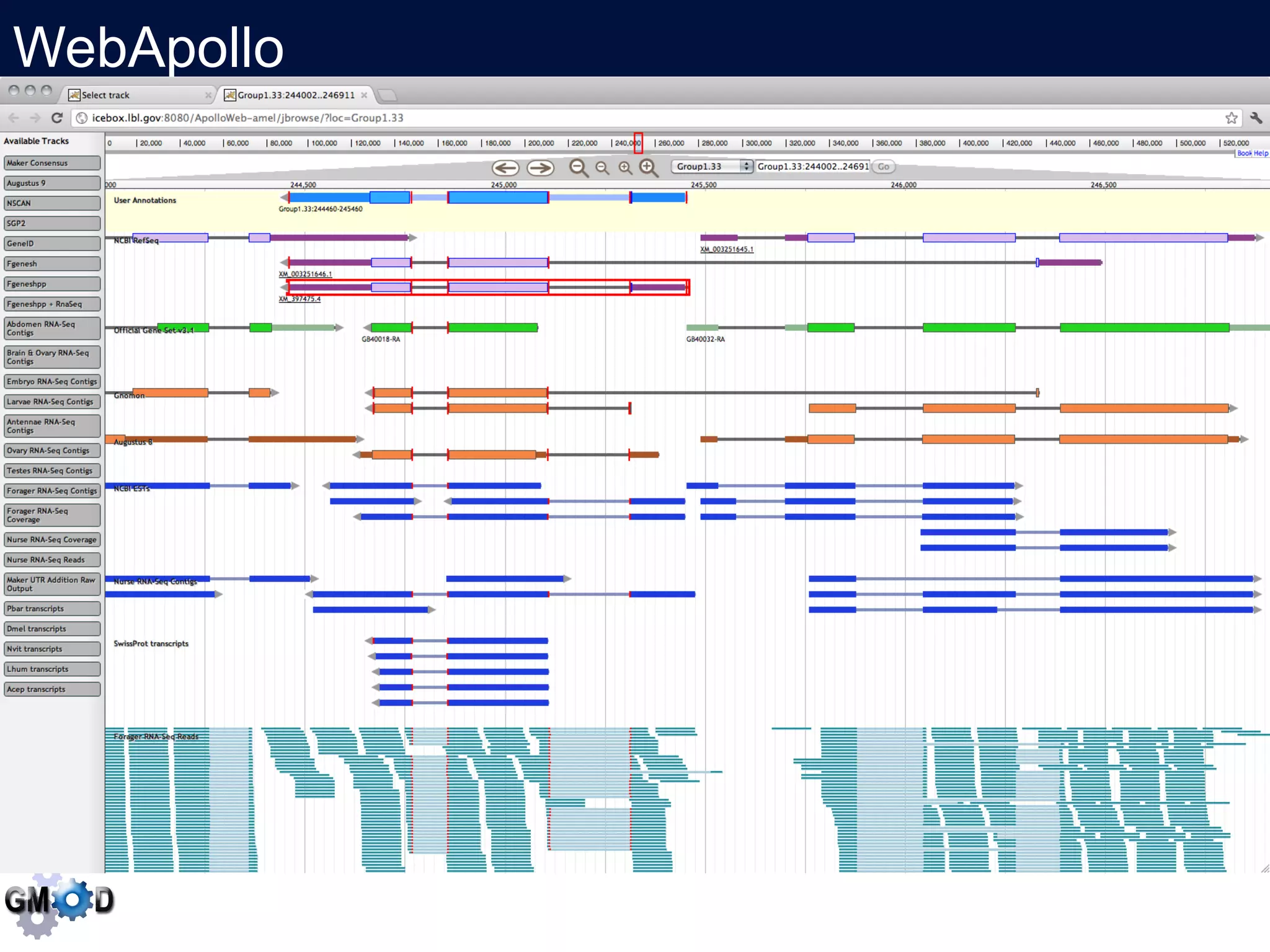Select Ovary RNA-Seq Contigs track

point(52,451)
